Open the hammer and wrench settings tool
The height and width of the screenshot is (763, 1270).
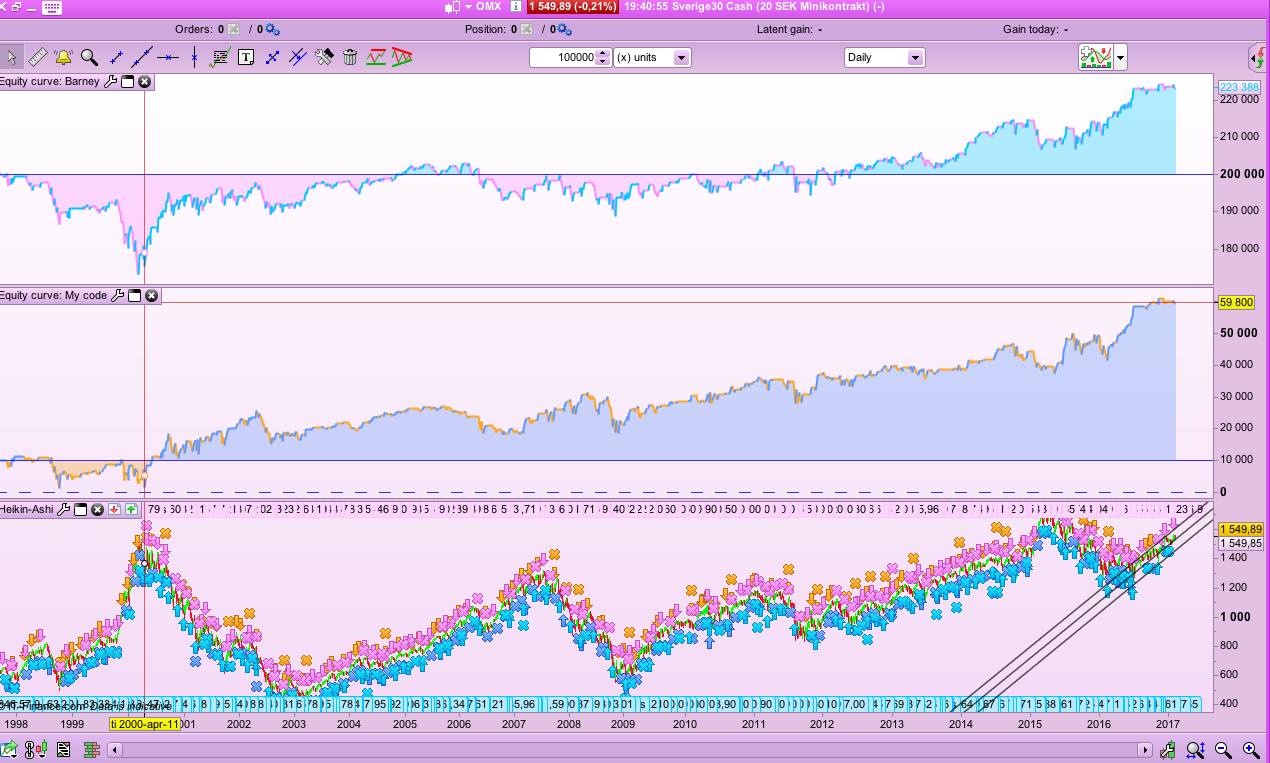pos(324,57)
